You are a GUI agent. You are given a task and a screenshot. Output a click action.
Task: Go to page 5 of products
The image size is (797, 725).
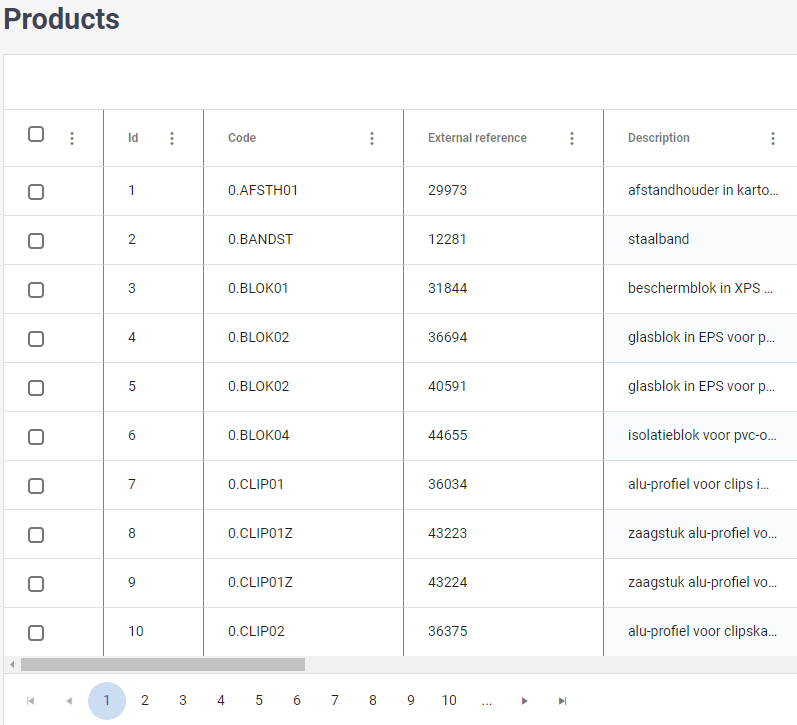(x=259, y=701)
